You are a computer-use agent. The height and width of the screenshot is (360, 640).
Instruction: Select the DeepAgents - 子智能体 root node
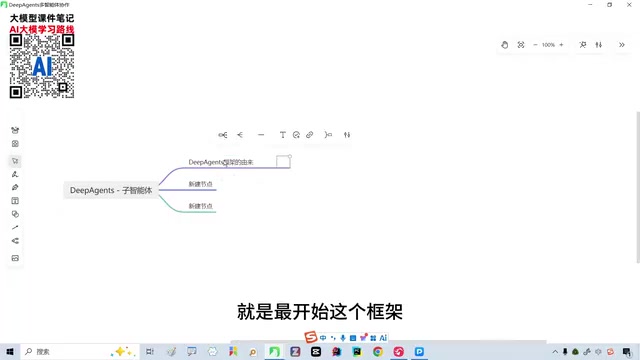pyautogui.click(x=111, y=190)
